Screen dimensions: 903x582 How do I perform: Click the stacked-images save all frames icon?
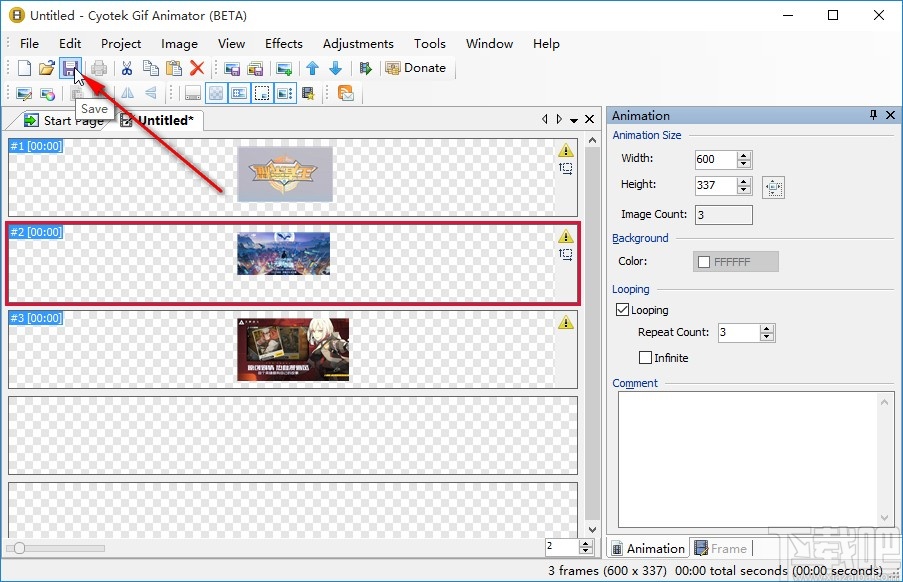pyautogui.click(x=255, y=69)
